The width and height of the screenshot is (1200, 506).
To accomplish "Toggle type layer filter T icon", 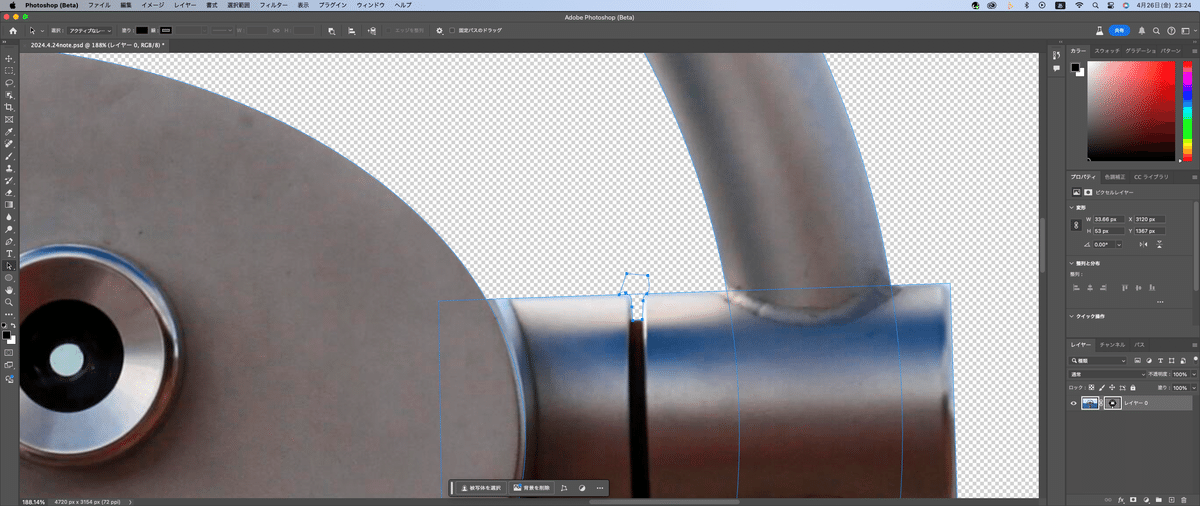I will pyautogui.click(x=1160, y=361).
